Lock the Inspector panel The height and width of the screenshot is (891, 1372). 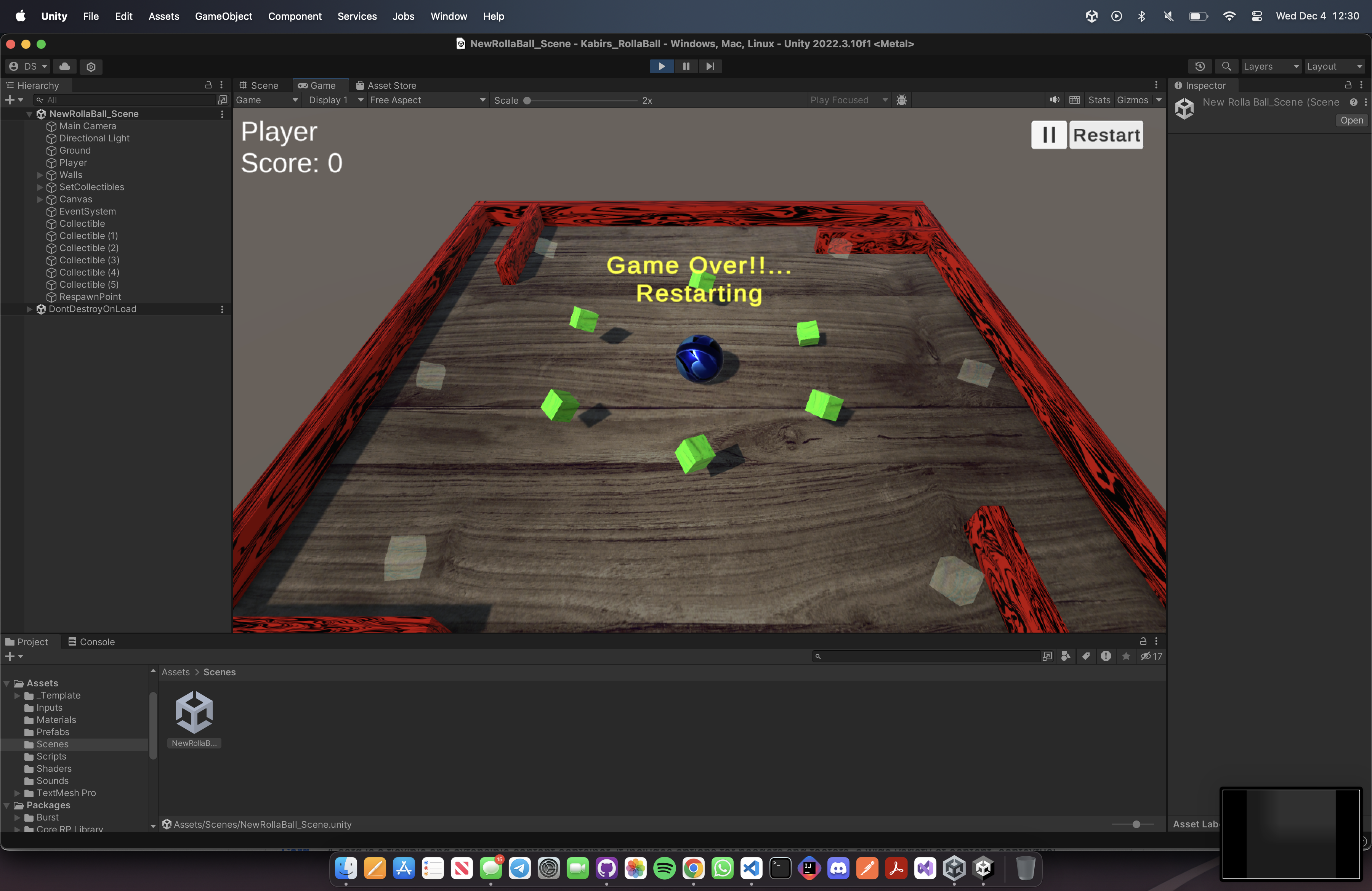(1348, 85)
